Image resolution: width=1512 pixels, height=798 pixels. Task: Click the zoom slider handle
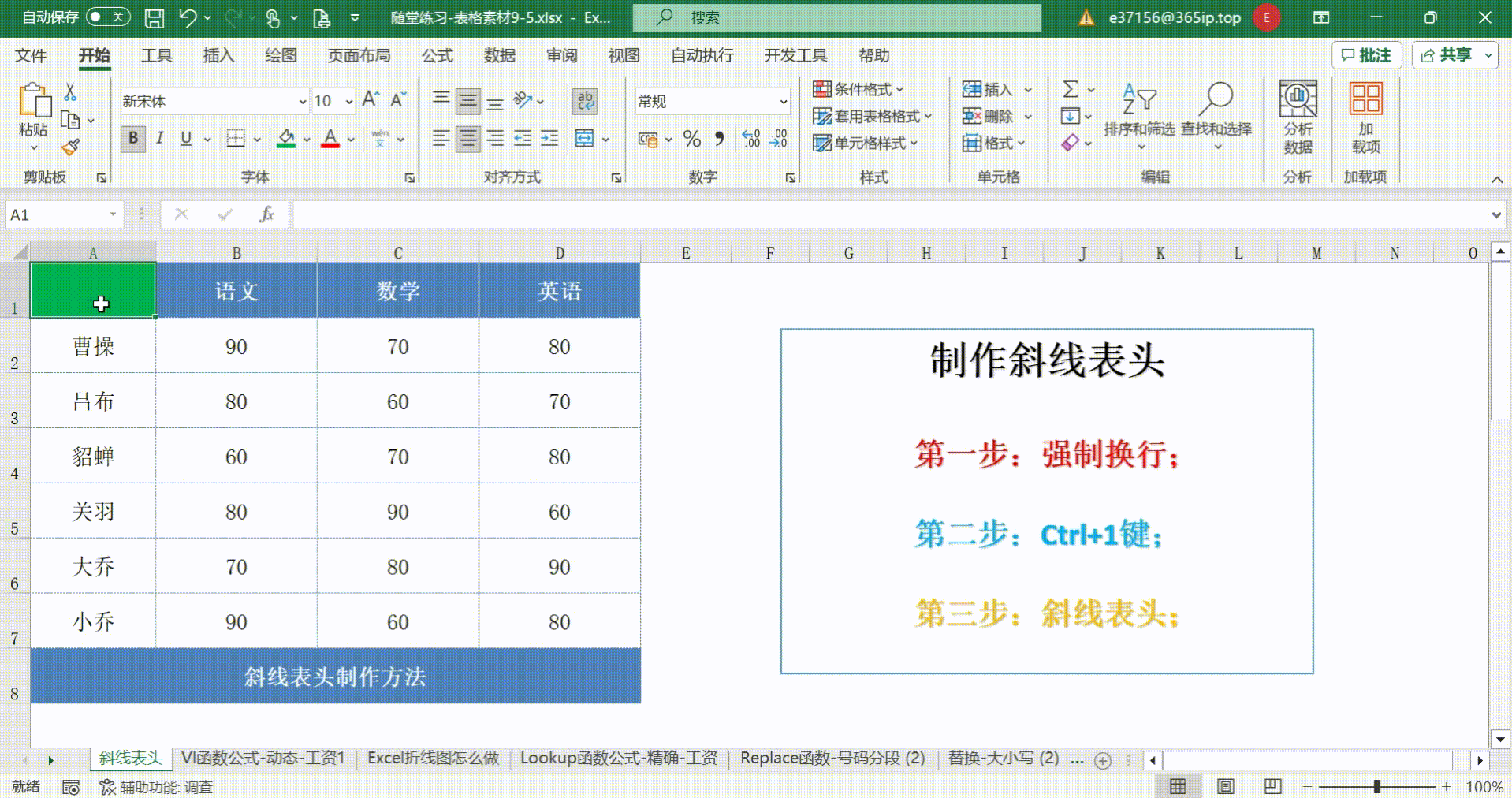[x=1376, y=786]
